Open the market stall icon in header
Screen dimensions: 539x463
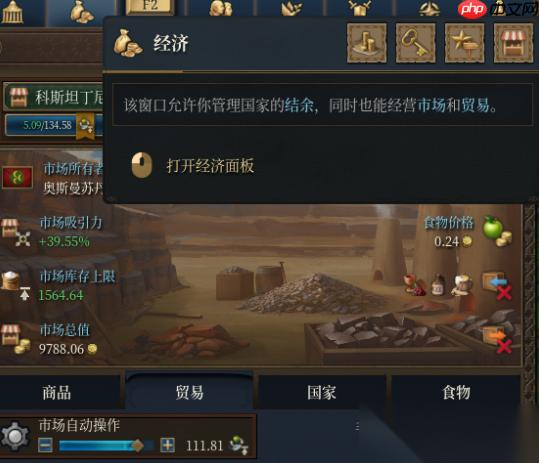[514, 43]
